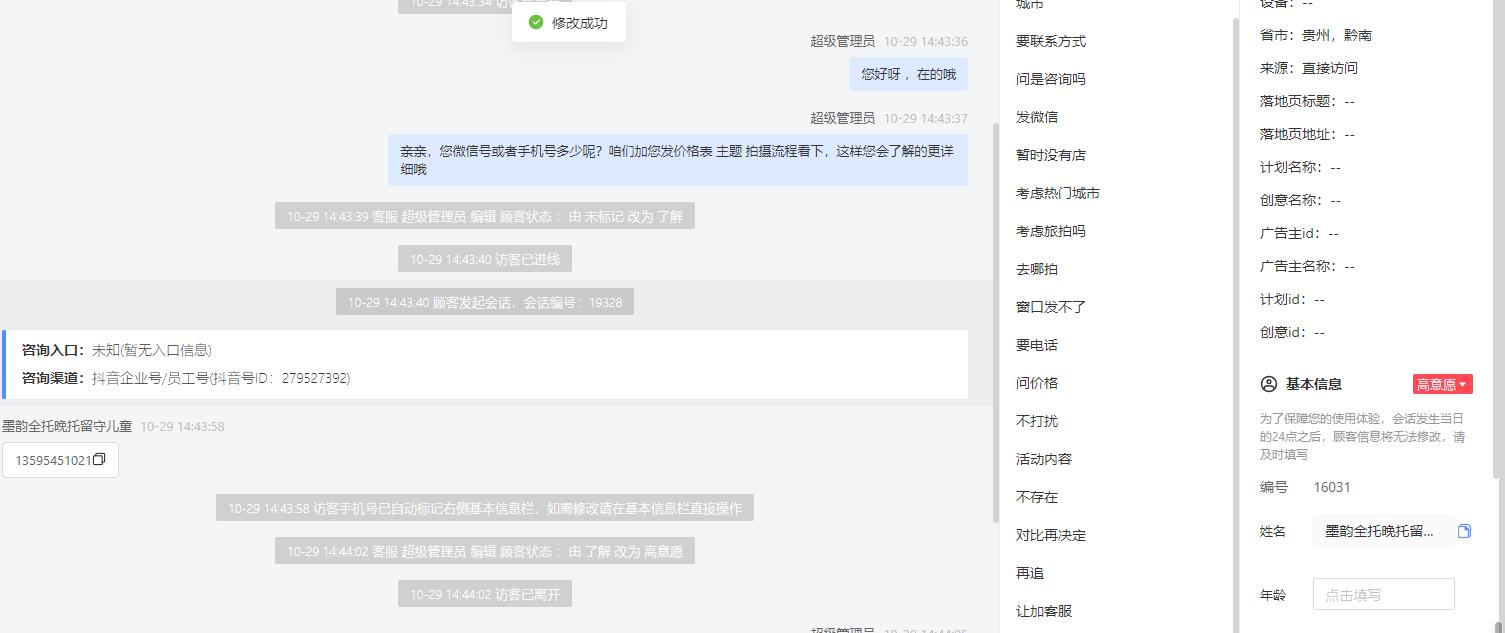Click the 广告主名称 row
1505x633 pixels.
[1308, 266]
